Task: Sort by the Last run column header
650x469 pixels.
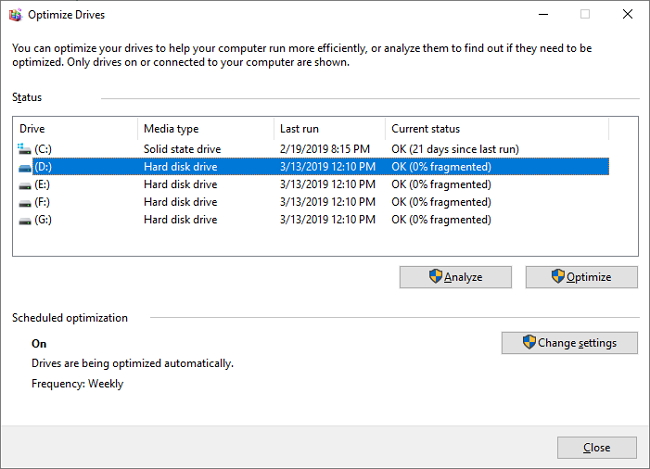Action: point(329,129)
